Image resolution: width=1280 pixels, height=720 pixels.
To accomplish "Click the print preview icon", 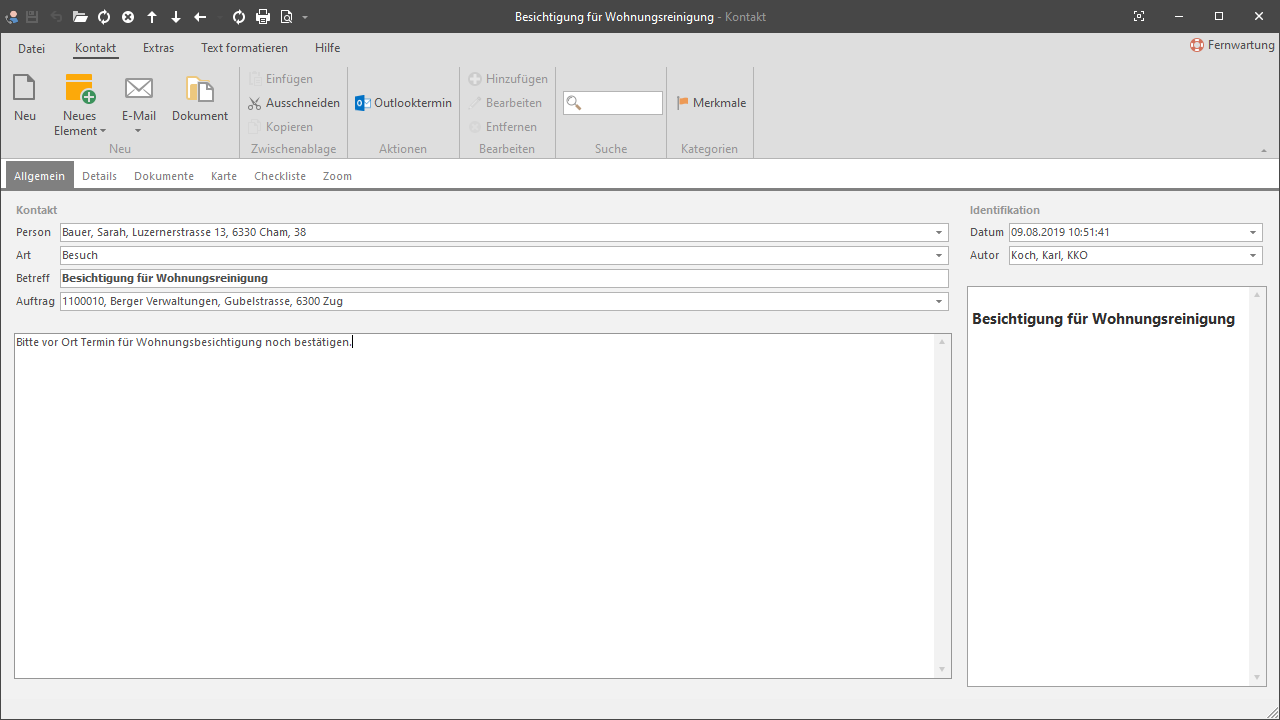I will point(286,17).
